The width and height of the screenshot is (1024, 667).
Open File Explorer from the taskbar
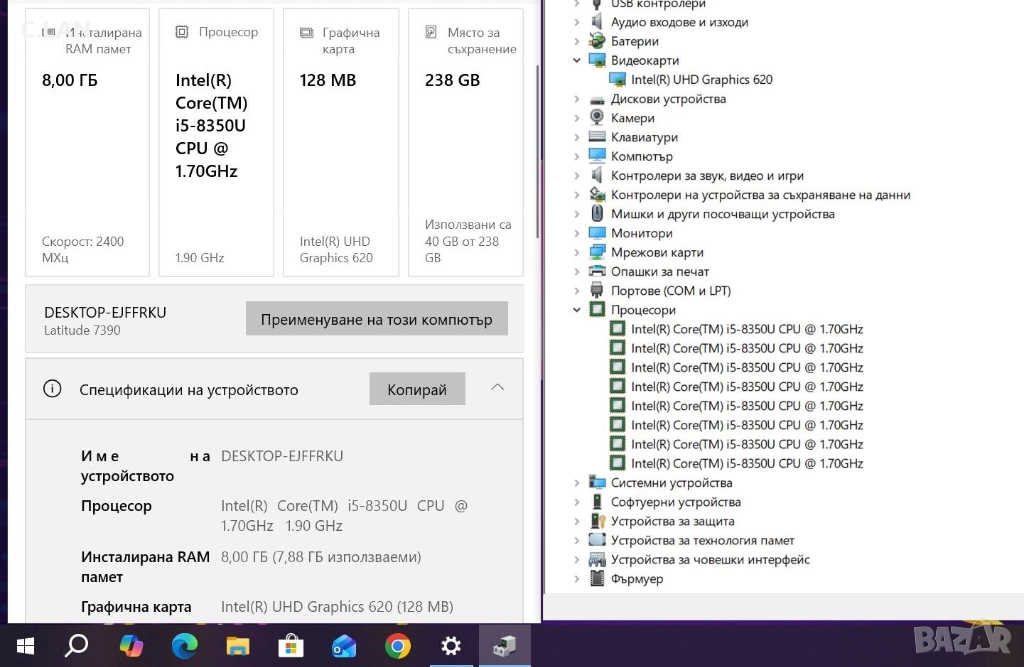pyautogui.click(x=237, y=646)
